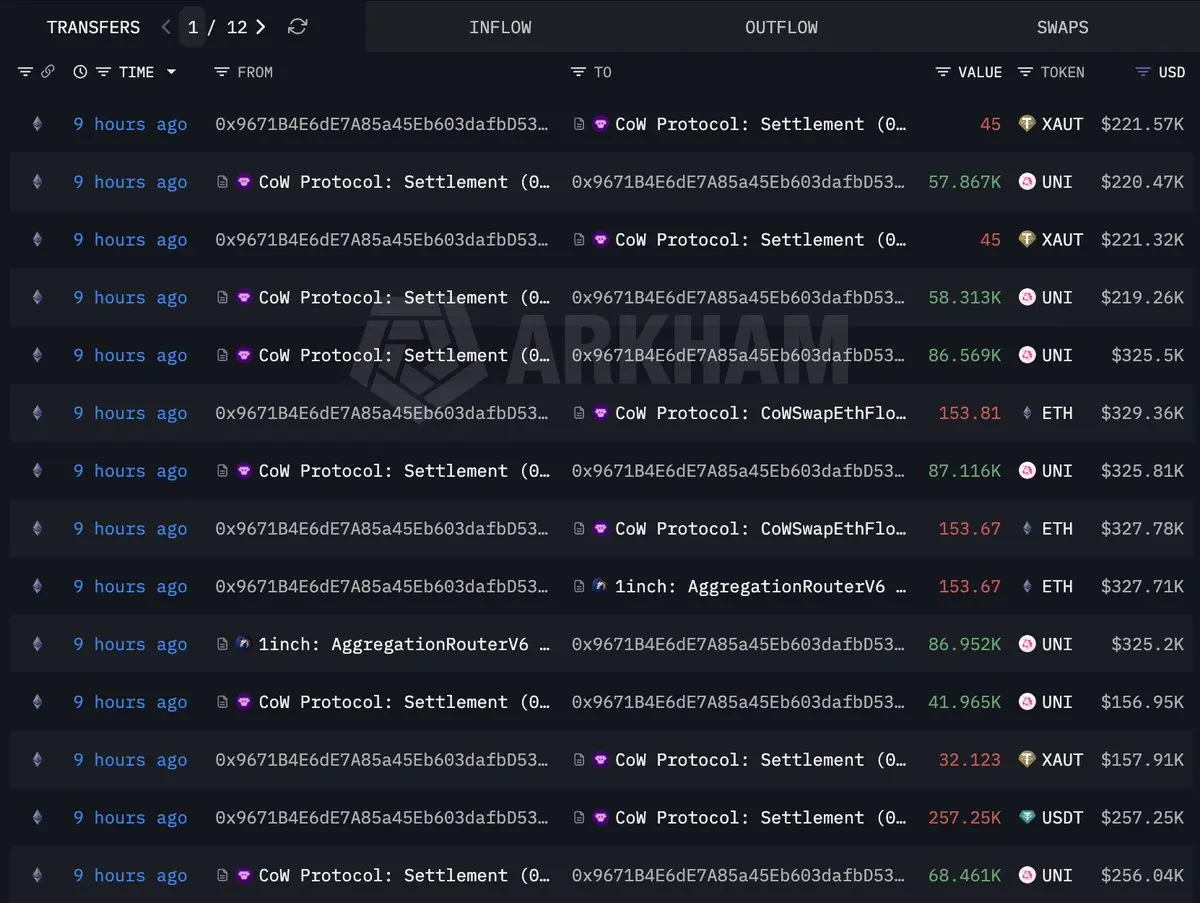The image size is (1200, 903).
Task: Click the XAUT token icon in $221.32K row
Action: click(x=1026, y=240)
